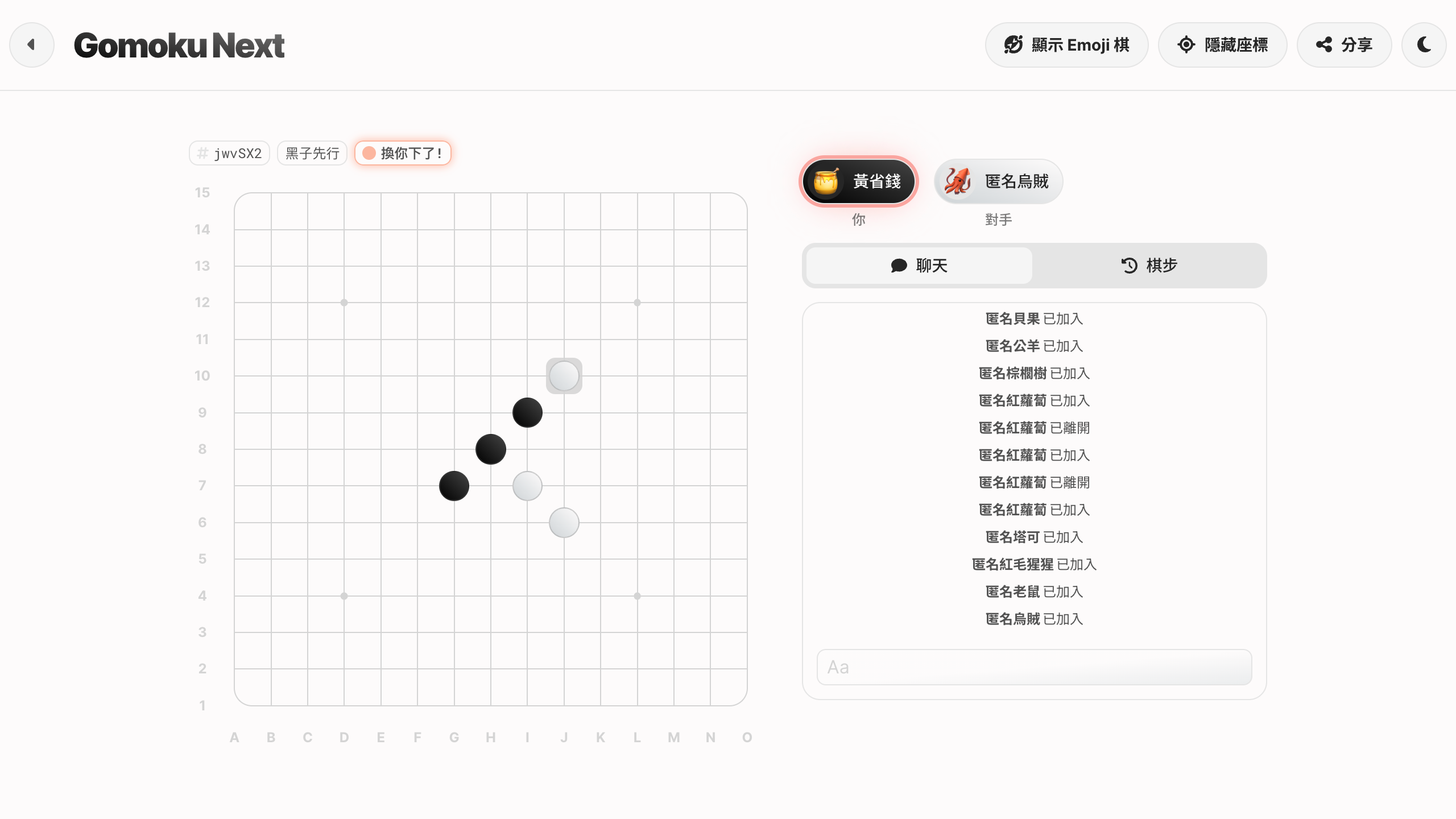Click the chat bubble icon on 聊天 tab
Screen dimensions: 1456x819
[899, 266]
